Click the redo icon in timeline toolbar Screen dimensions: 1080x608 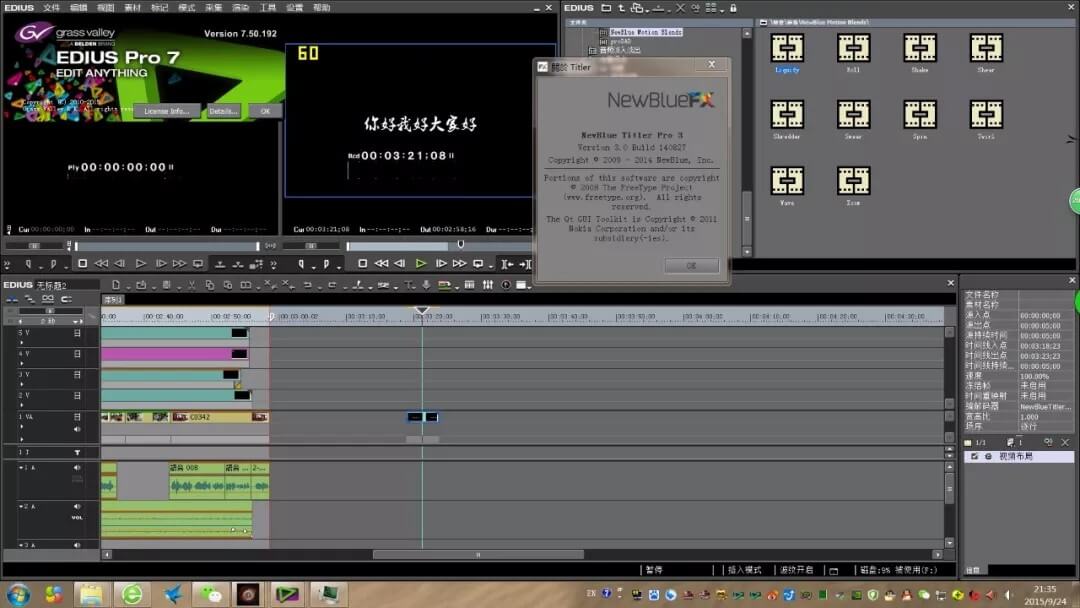332,285
